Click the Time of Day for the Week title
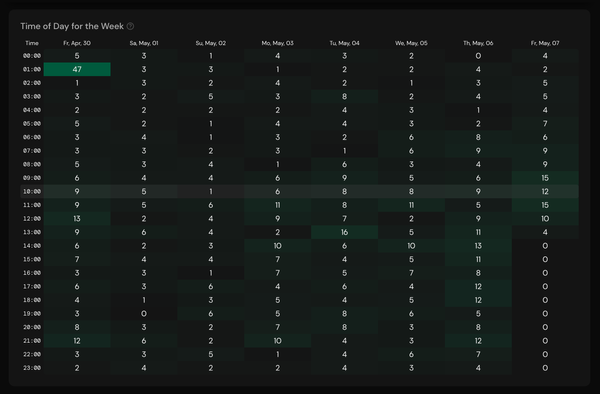 pos(72,26)
